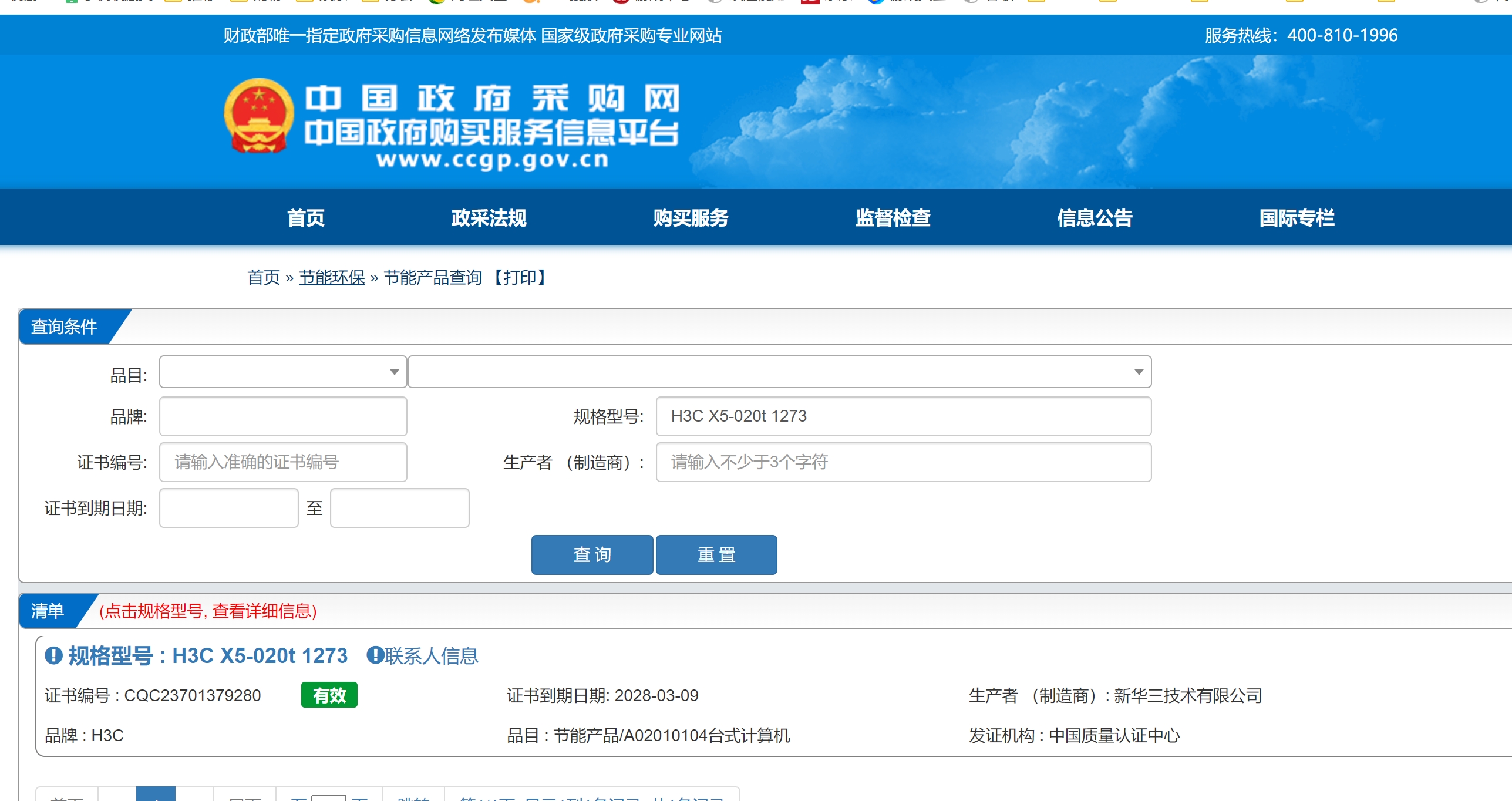Open 国际专栏 navigation menu

pos(1297,218)
